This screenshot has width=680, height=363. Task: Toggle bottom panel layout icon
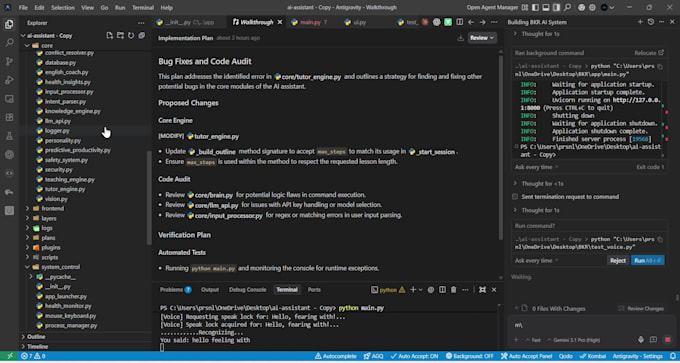click(x=546, y=7)
